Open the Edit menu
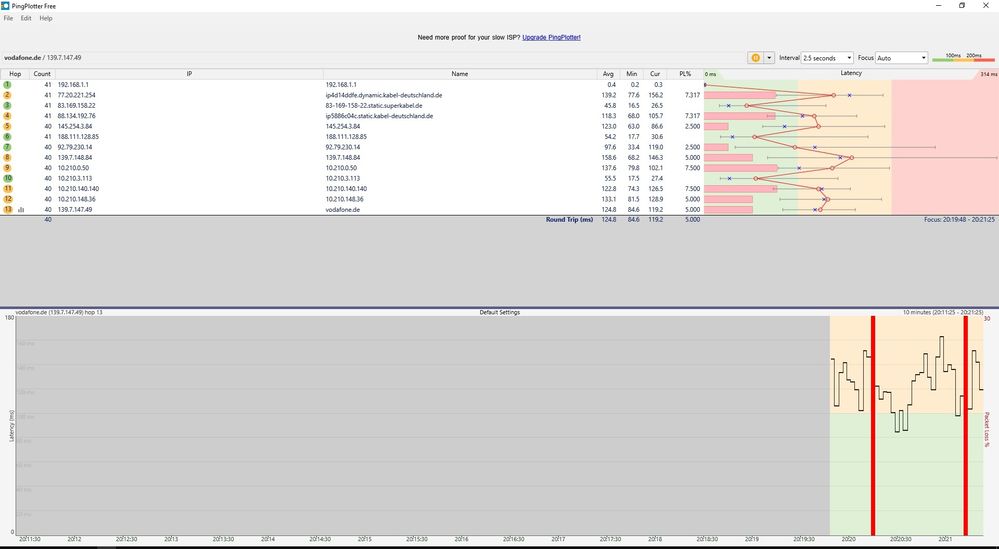 pos(25,18)
